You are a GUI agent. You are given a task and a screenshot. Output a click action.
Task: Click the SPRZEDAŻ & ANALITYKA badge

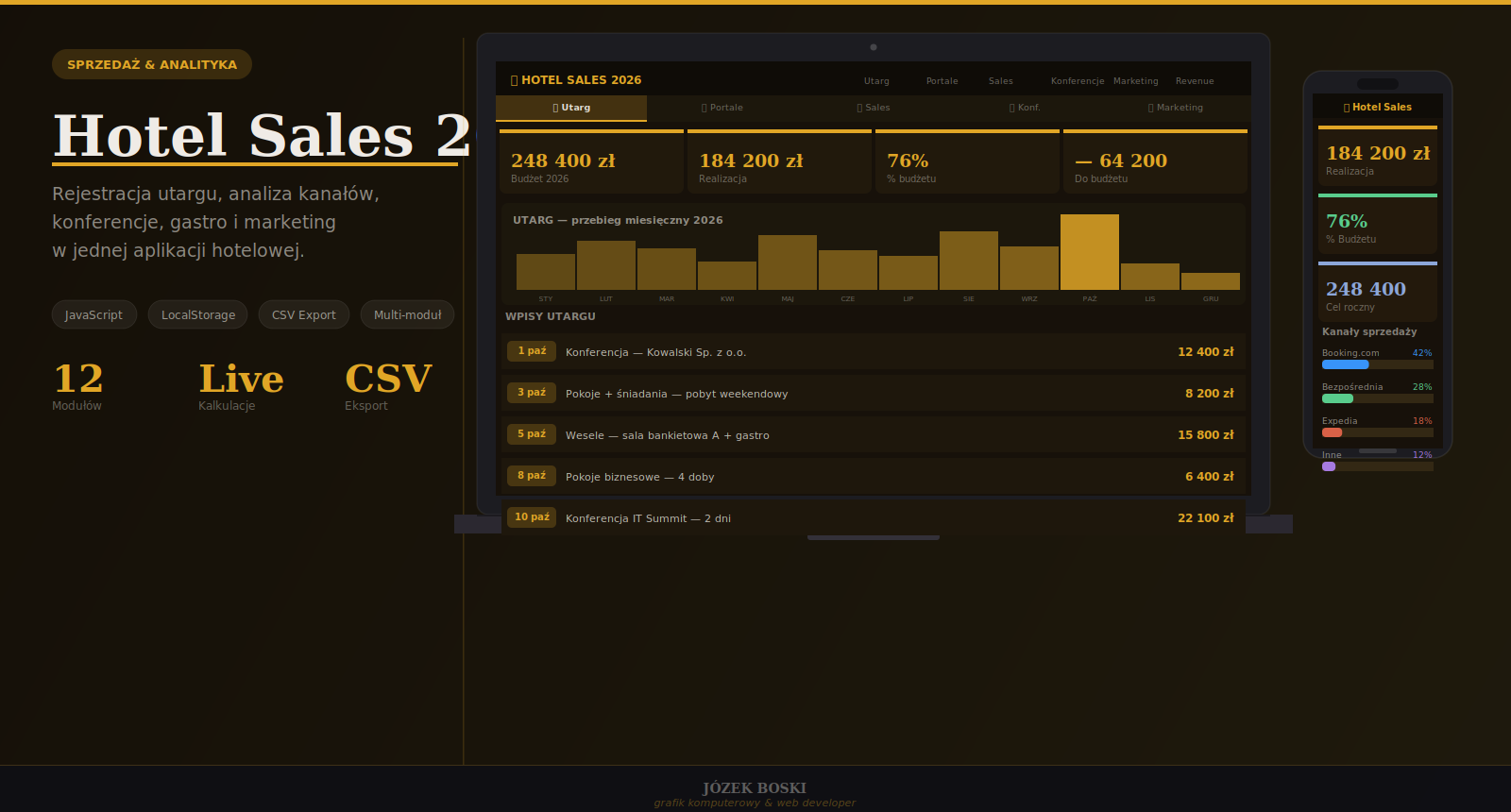(152, 64)
